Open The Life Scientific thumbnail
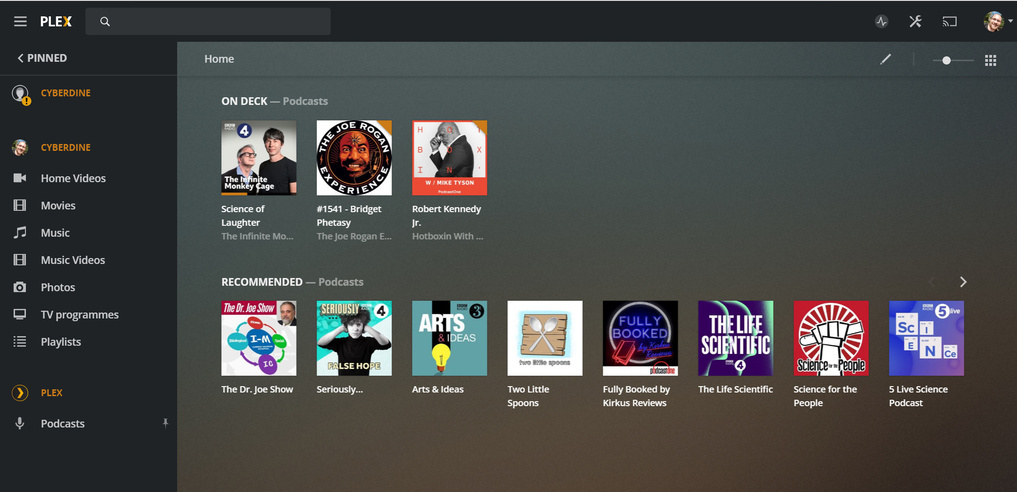Viewport: 1017px width, 492px height. [736, 338]
